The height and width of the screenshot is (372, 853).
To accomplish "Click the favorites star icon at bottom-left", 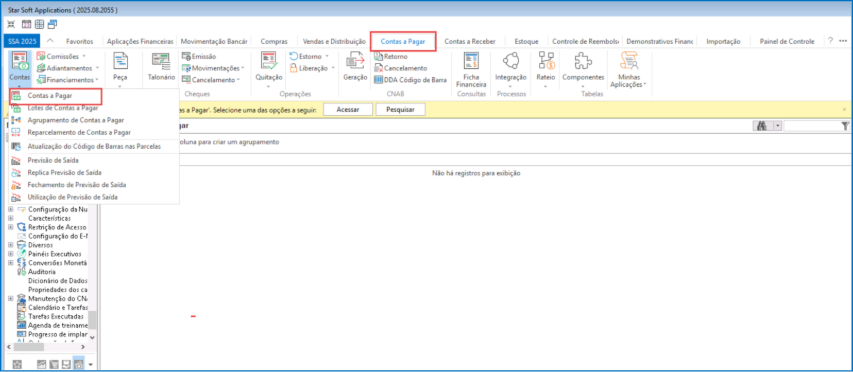I will pos(16,364).
